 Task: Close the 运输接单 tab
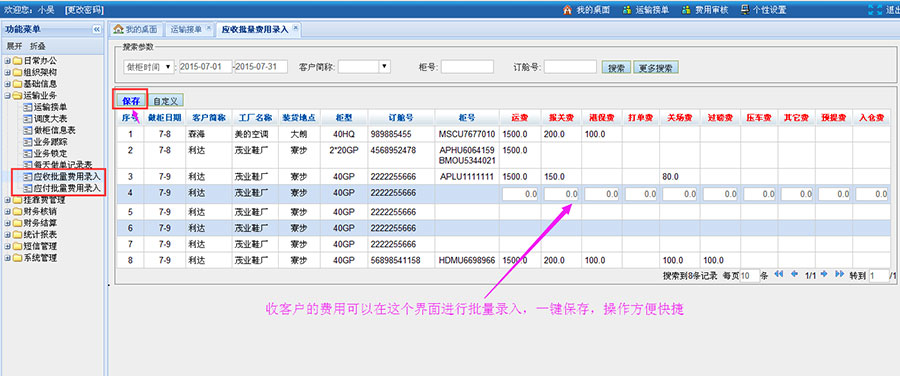pos(209,28)
